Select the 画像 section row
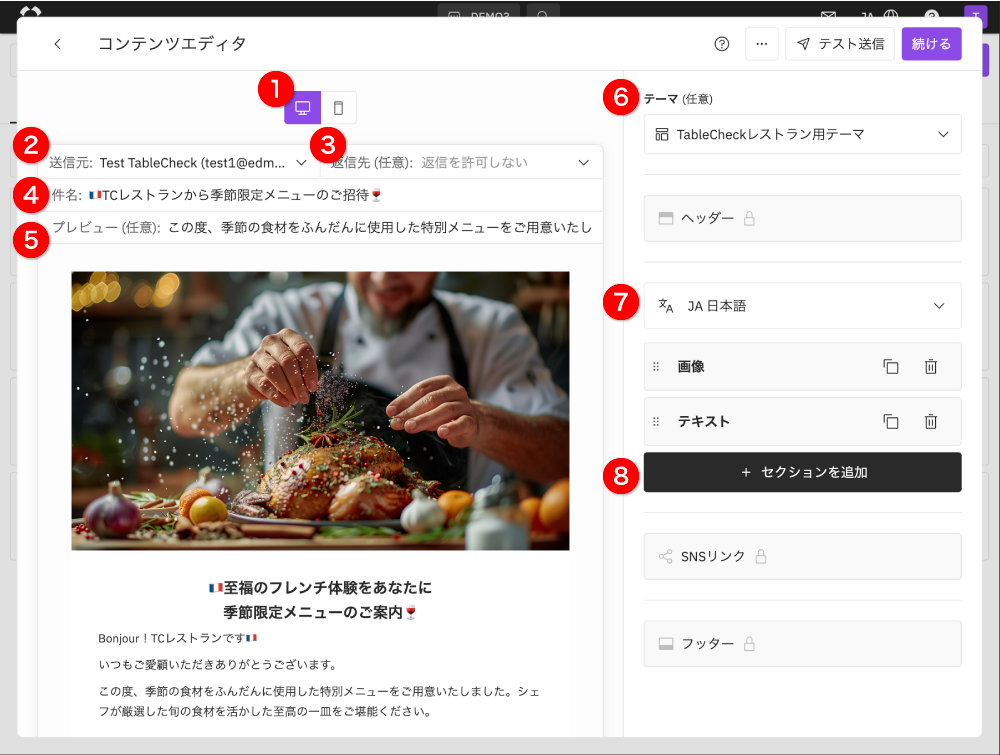Screen dimensions: 1000x755 (802, 367)
